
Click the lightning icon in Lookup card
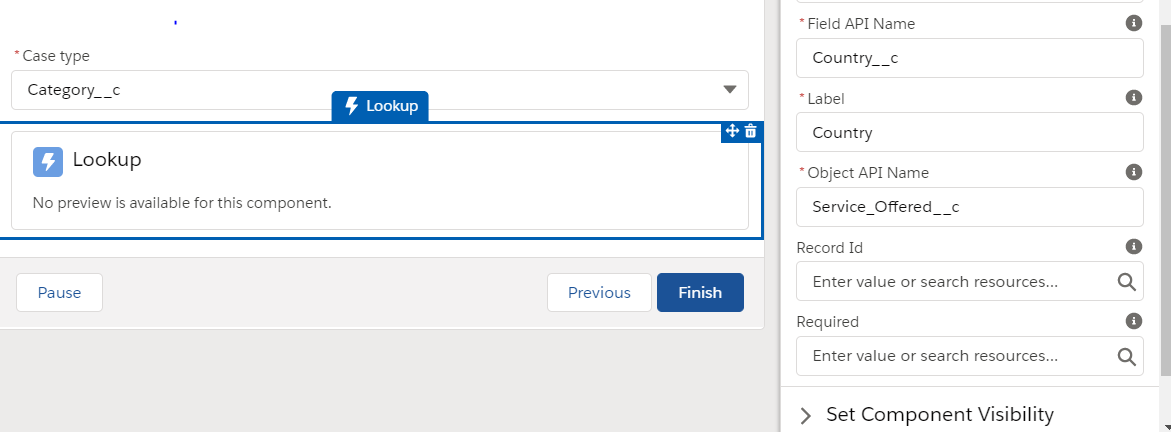tap(48, 161)
